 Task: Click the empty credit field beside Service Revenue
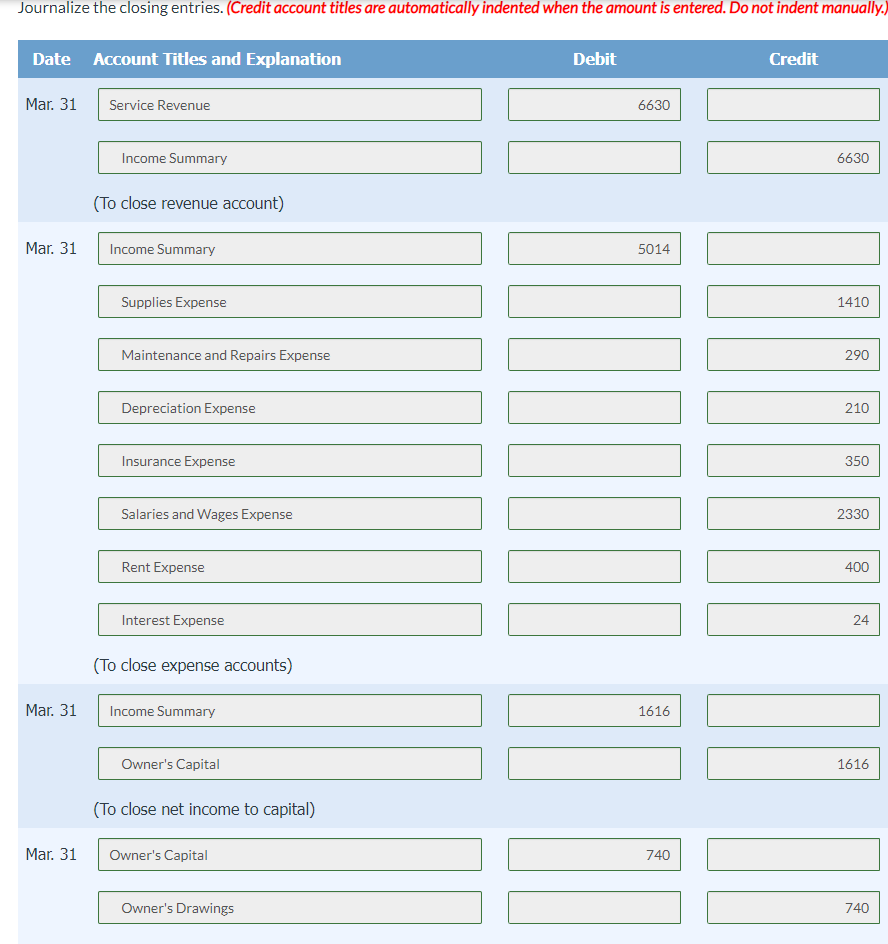(x=793, y=104)
